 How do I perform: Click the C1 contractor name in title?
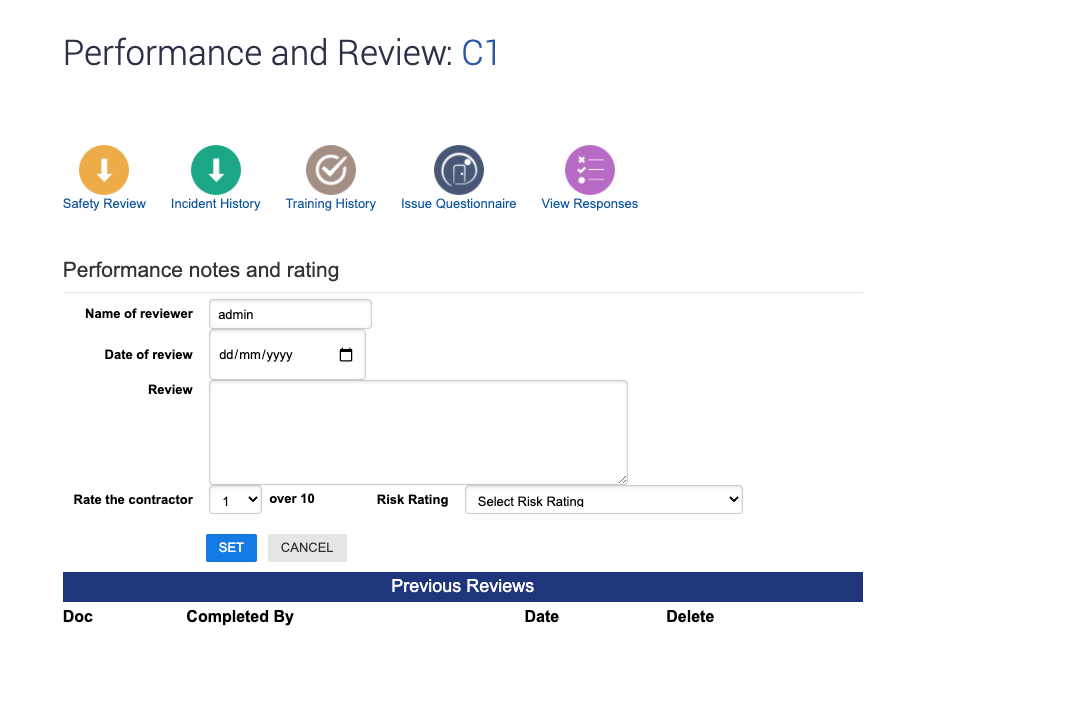481,53
